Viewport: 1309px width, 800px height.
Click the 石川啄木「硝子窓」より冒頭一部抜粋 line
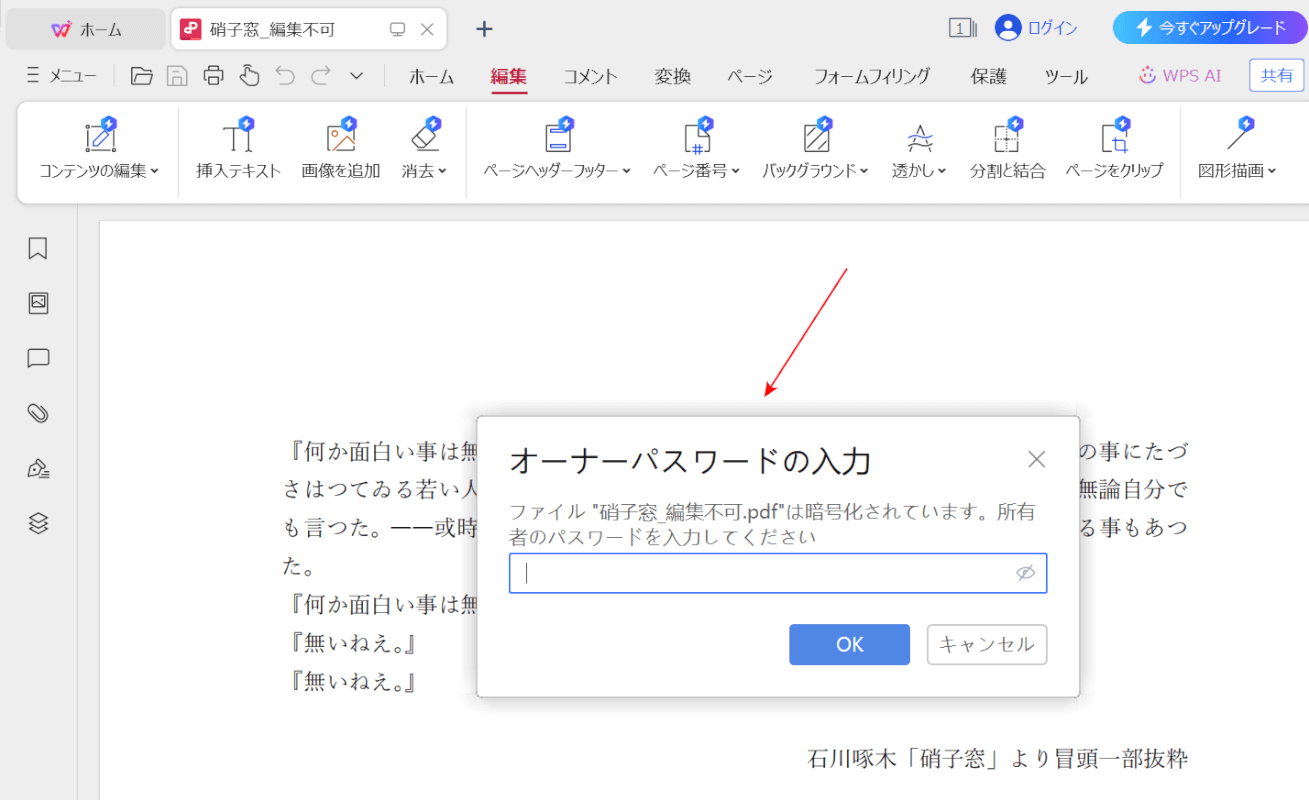997,759
